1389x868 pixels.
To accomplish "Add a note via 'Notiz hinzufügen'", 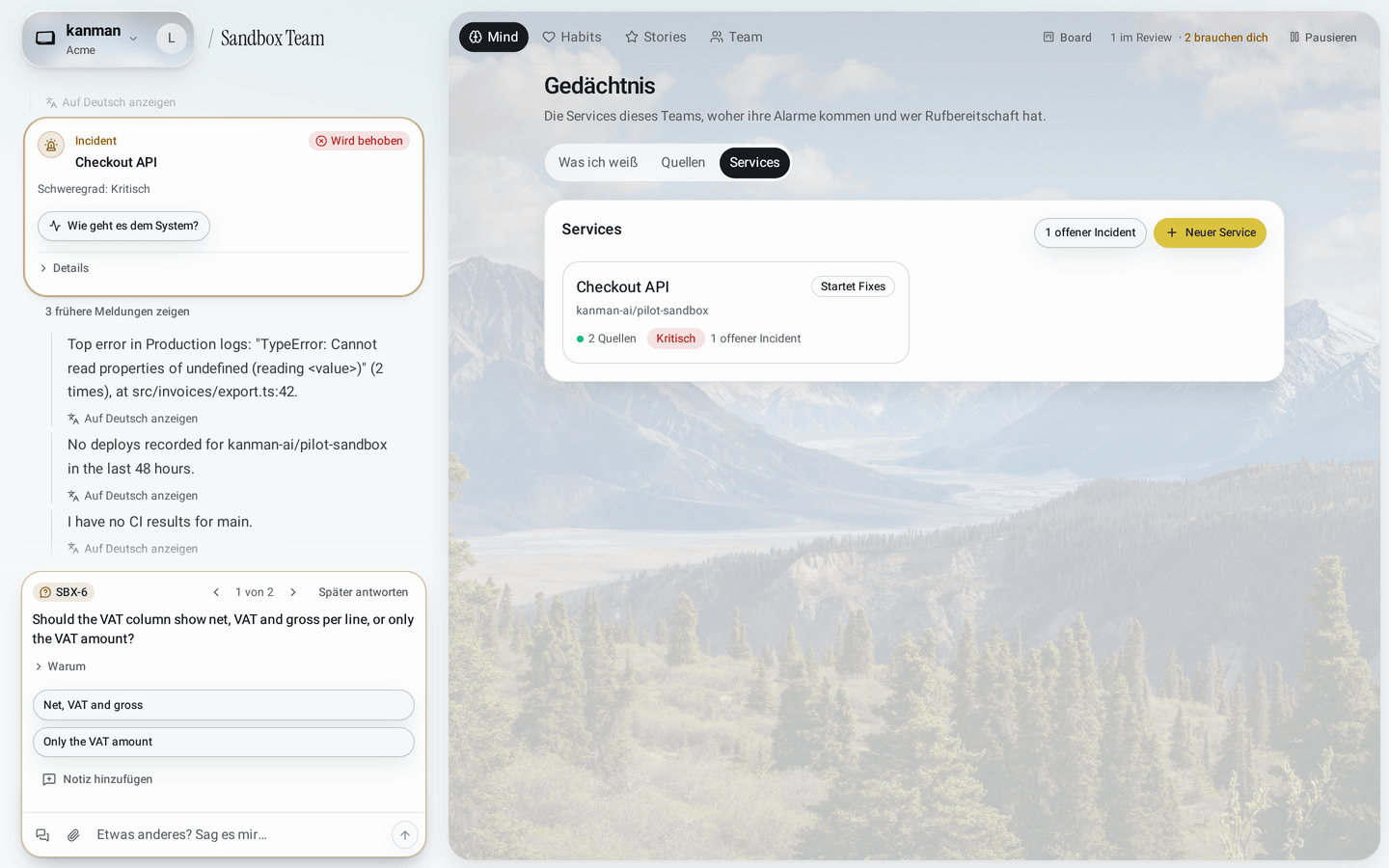I will tap(97, 779).
